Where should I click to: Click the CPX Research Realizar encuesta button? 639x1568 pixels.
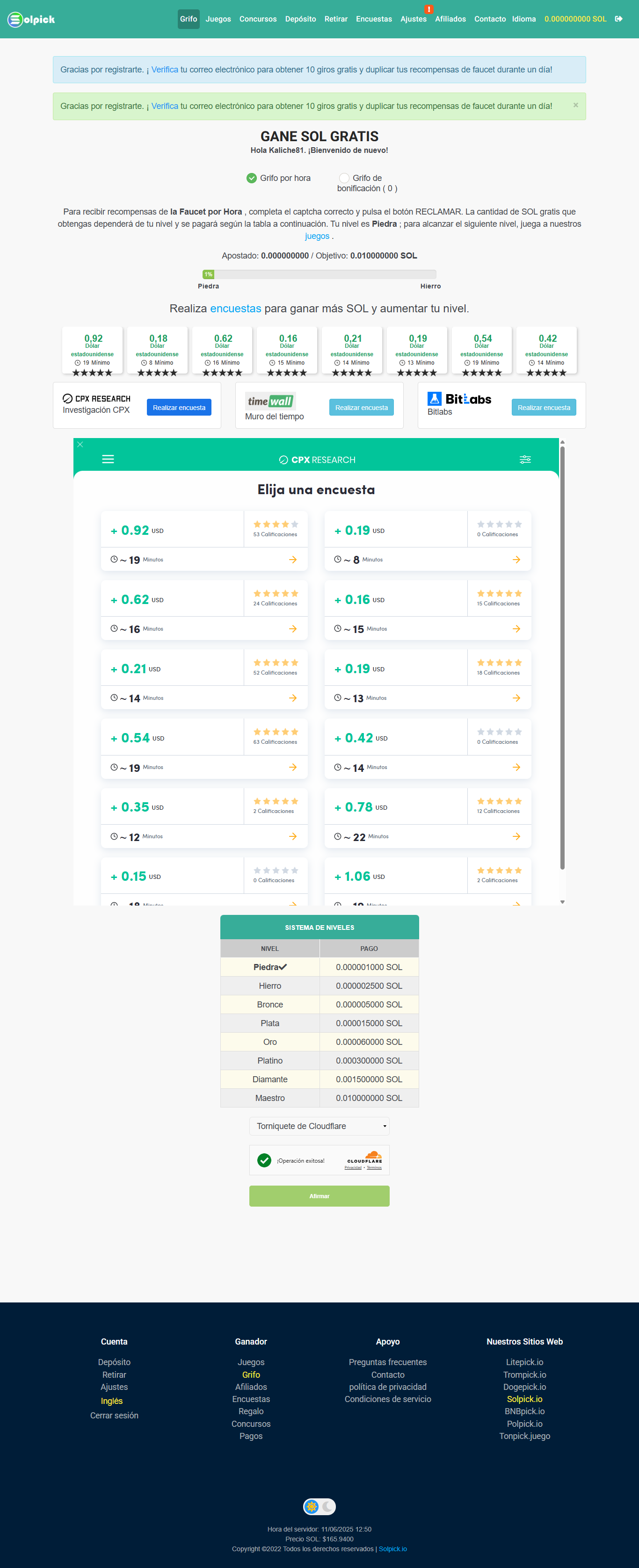click(179, 407)
